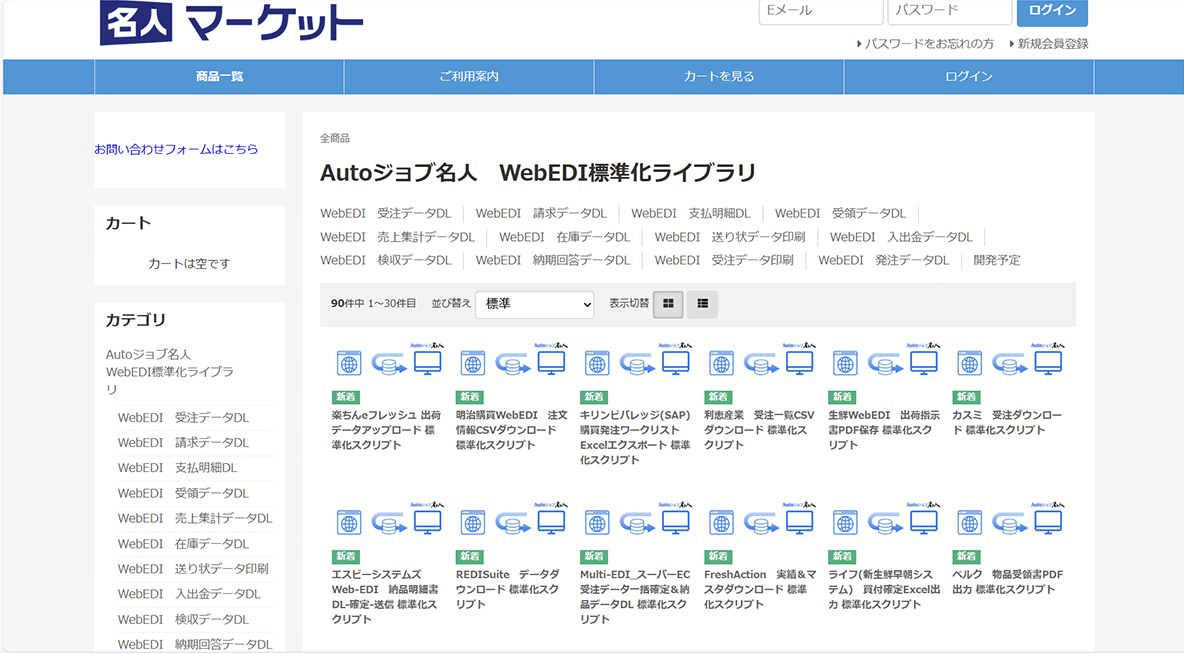1184x654 pixels.
Task: Open 明治購買WebEDI 注文情報CSVダウンロード product title
Action: tap(511, 430)
